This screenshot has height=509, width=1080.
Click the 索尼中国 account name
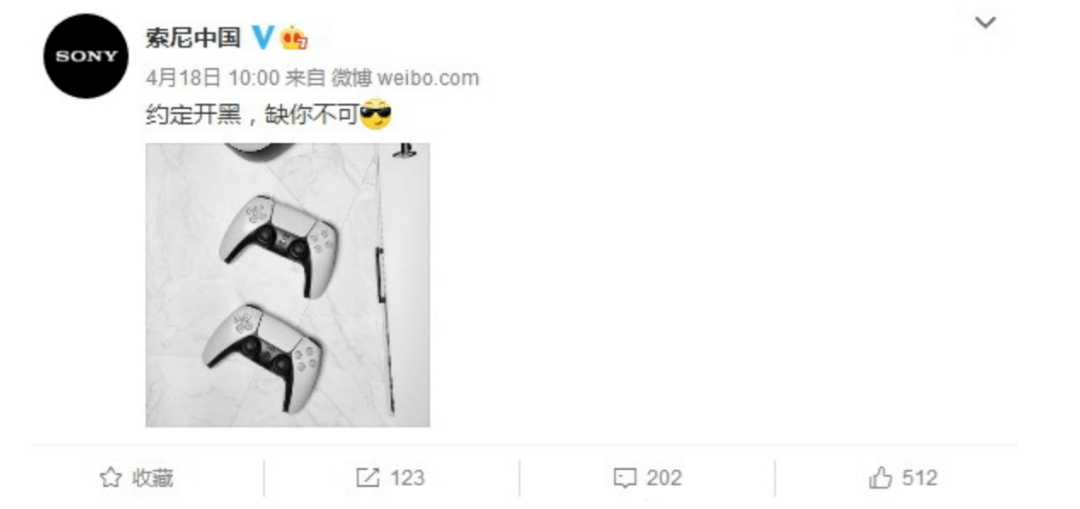[193, 38]
